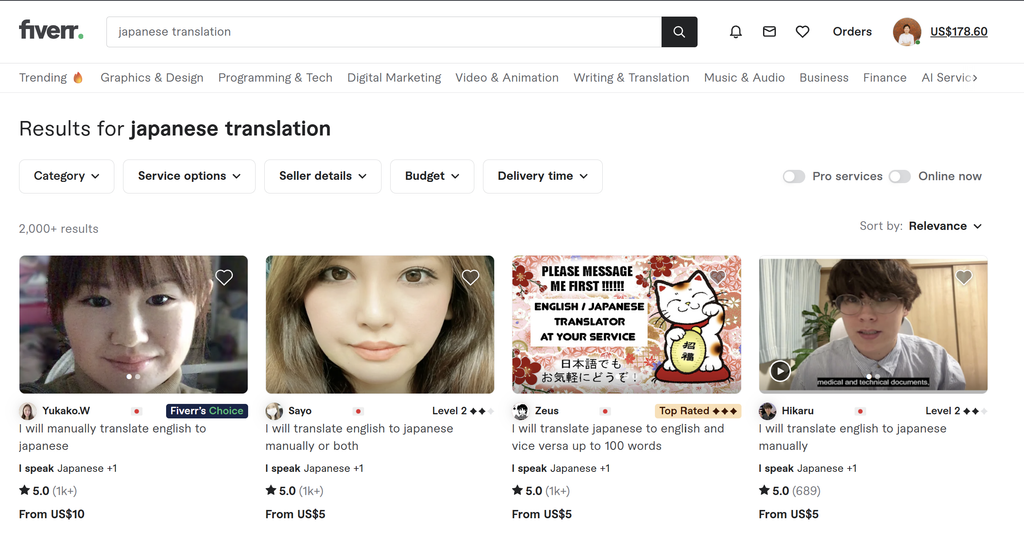The height and width of the screenshot is (534, 1024).
Task: Click 'From US$10' price on Yukako.W gig
Action: [52, 514]
